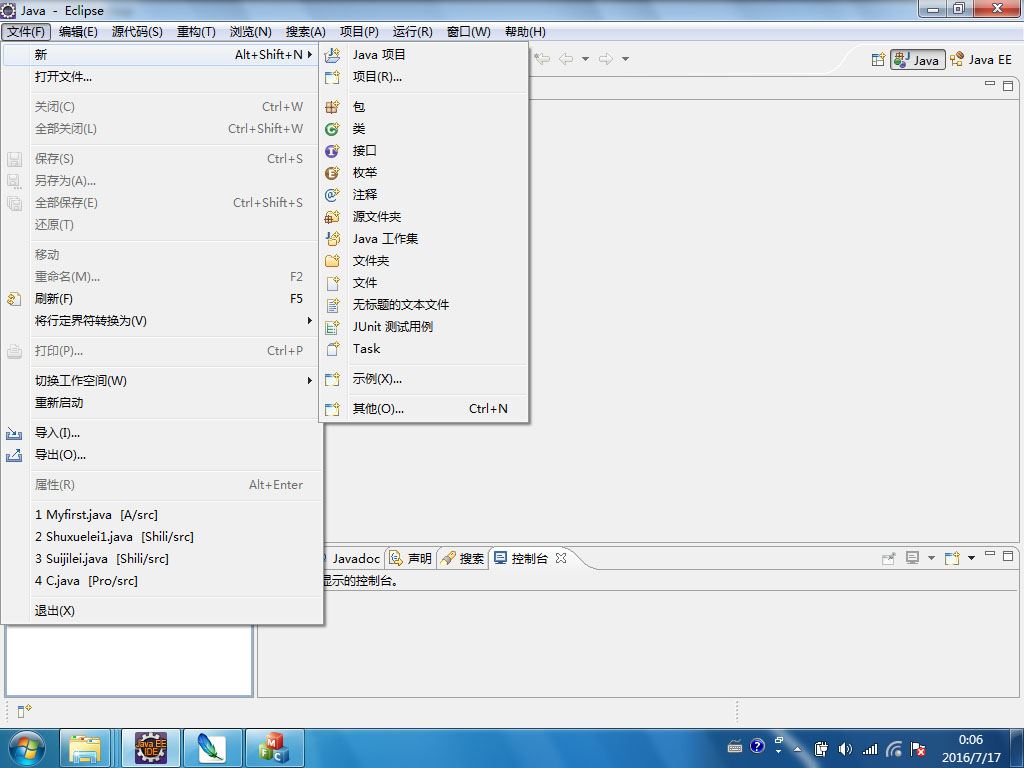The height and width of the screenshot is (768, 1024).
Task: Open the 搜索(A) menu
Action: (306, 32)
